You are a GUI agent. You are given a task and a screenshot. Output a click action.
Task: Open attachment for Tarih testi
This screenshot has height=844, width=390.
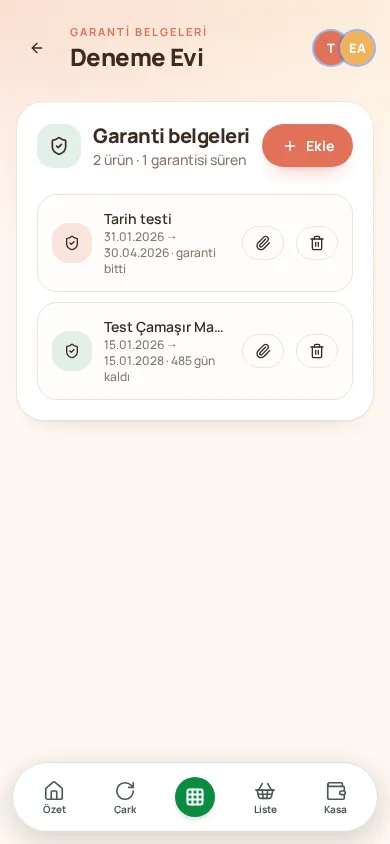[263, 243]
